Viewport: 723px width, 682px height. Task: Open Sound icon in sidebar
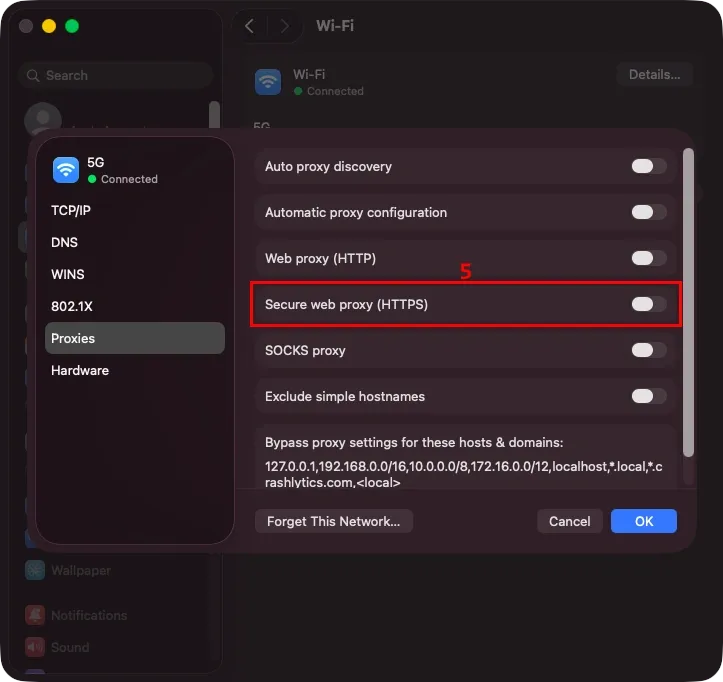[x=35, y=647]
